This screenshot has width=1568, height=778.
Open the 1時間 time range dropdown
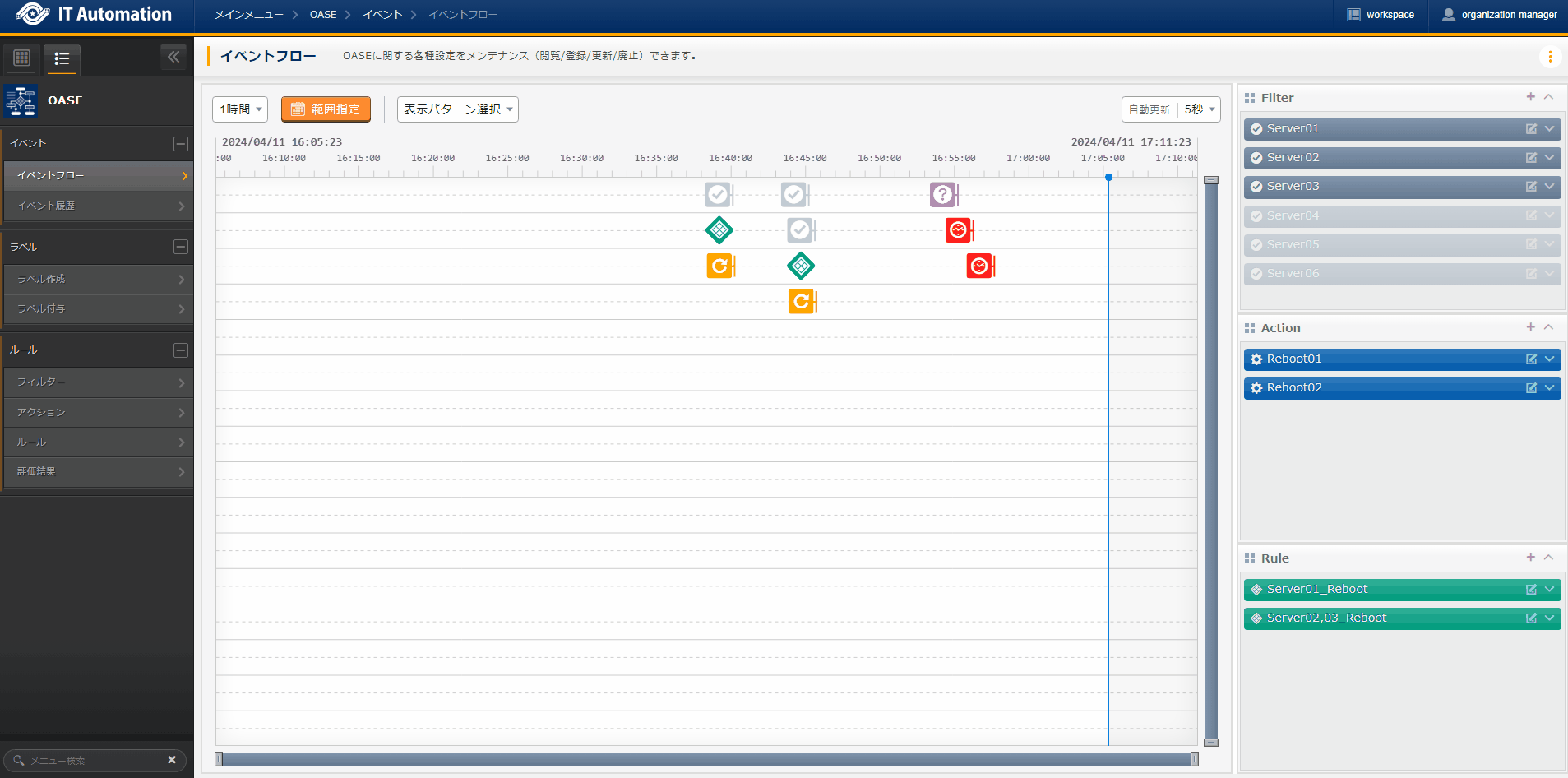click(241, 109)
